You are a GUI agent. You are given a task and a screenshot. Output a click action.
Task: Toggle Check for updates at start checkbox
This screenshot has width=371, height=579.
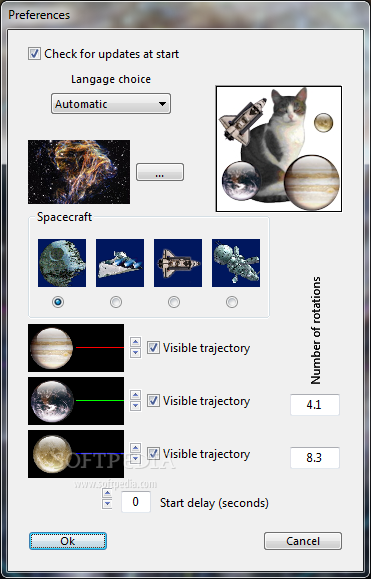(x=34, y=54)
